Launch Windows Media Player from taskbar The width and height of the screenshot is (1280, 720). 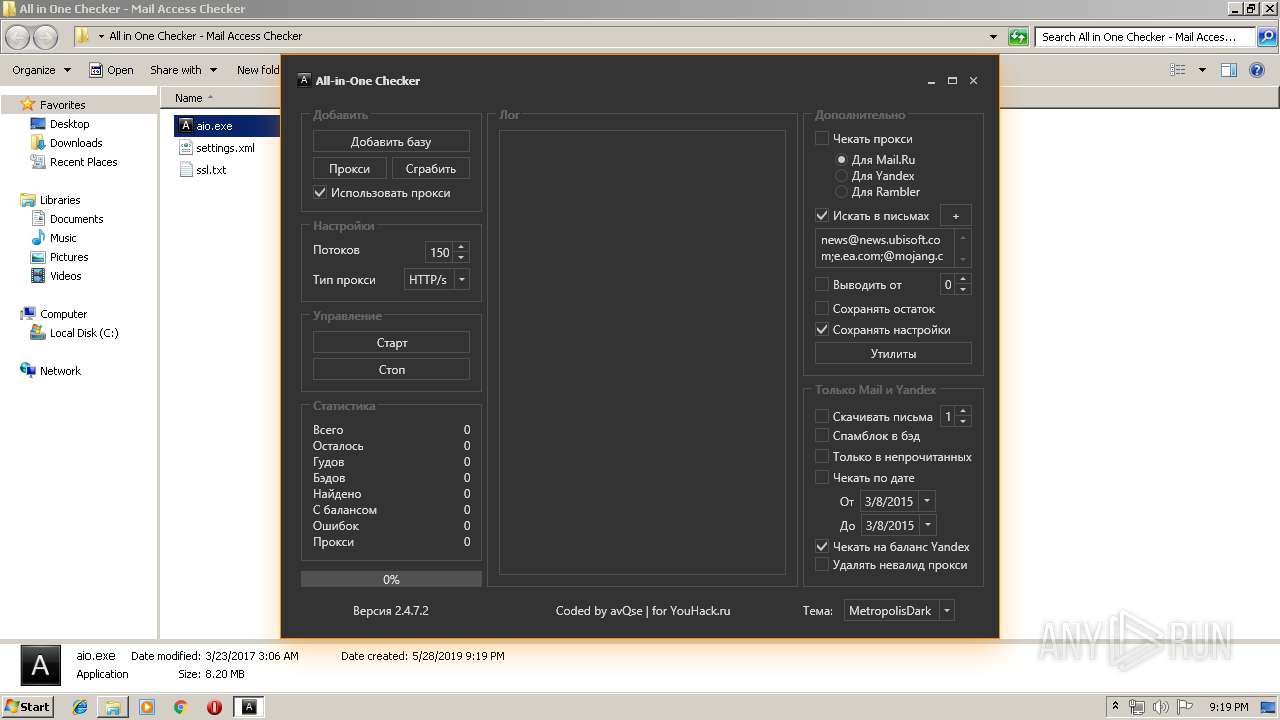(147, 707)
